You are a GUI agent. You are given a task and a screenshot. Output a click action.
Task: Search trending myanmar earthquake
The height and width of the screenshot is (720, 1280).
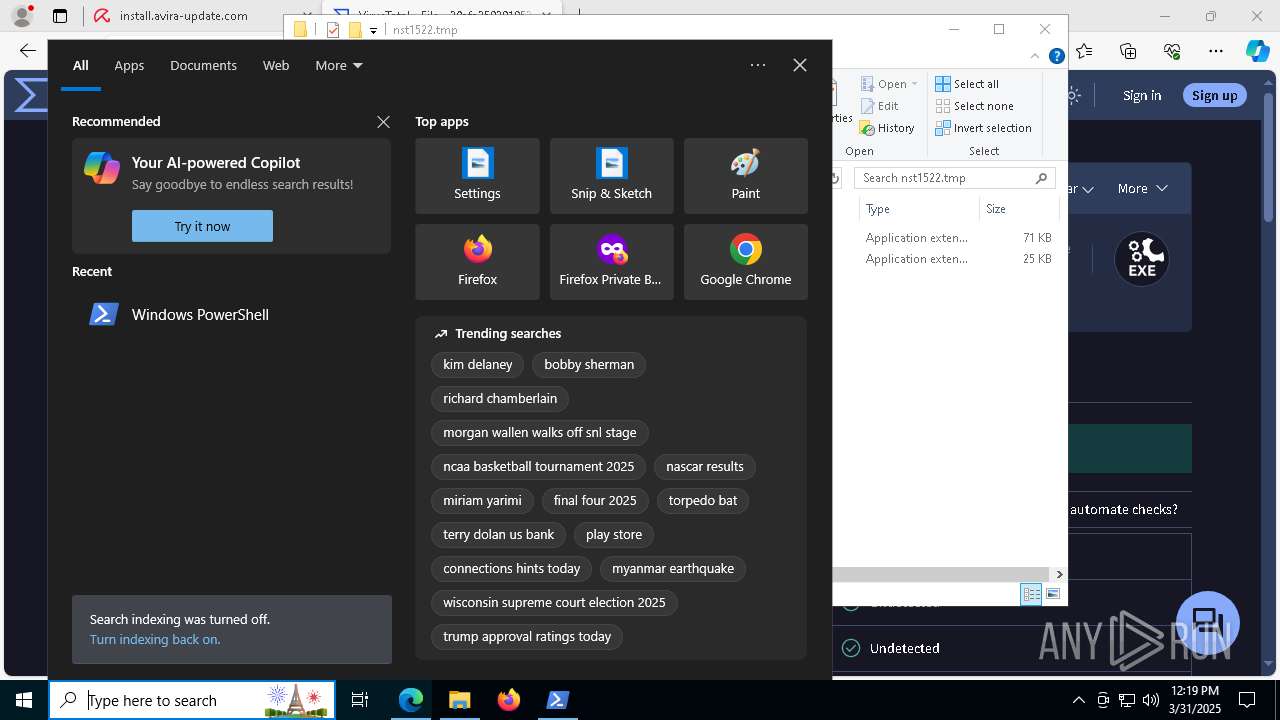pos(673,568)
